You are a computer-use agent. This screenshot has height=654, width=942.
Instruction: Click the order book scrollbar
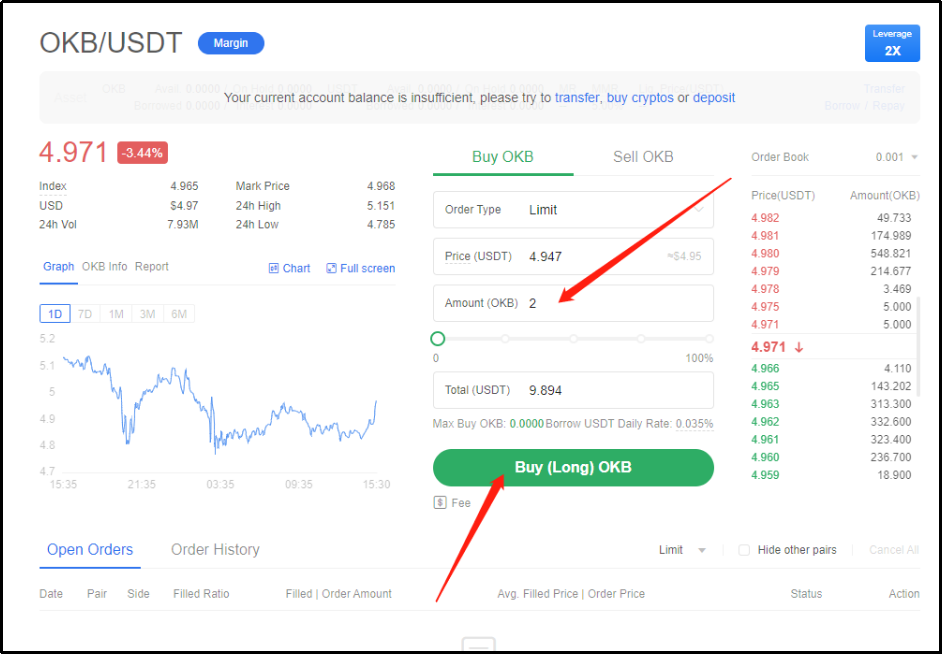click(917, 346)
